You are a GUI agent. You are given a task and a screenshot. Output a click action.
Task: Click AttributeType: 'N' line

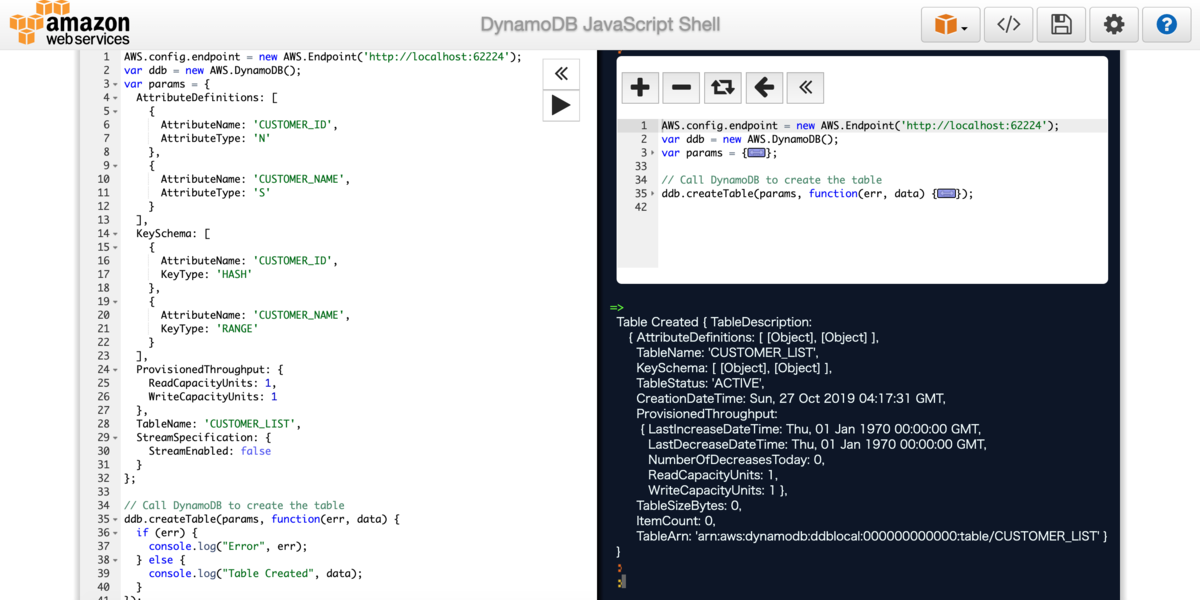(216, 139)
